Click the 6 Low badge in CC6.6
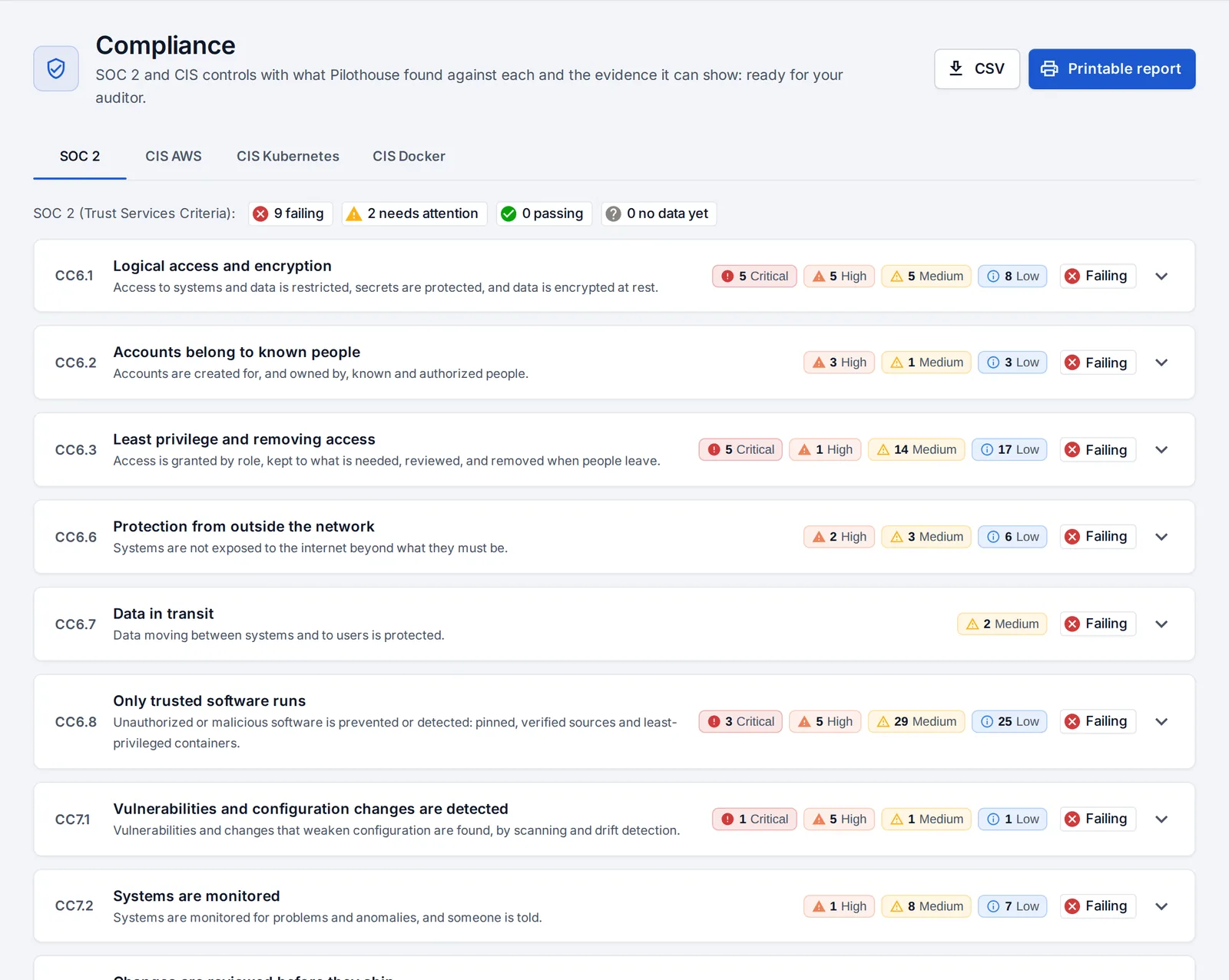This screenshot has height=980, width=1229. [1012, 537]
